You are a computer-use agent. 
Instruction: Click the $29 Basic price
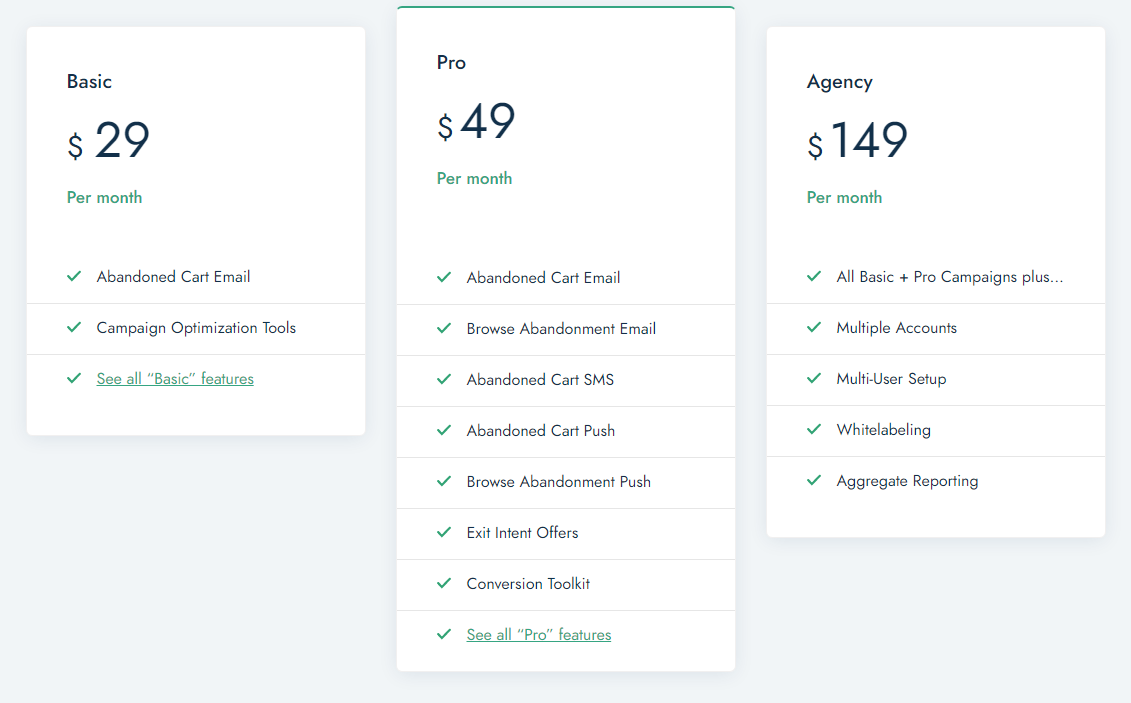click(109, 142)
